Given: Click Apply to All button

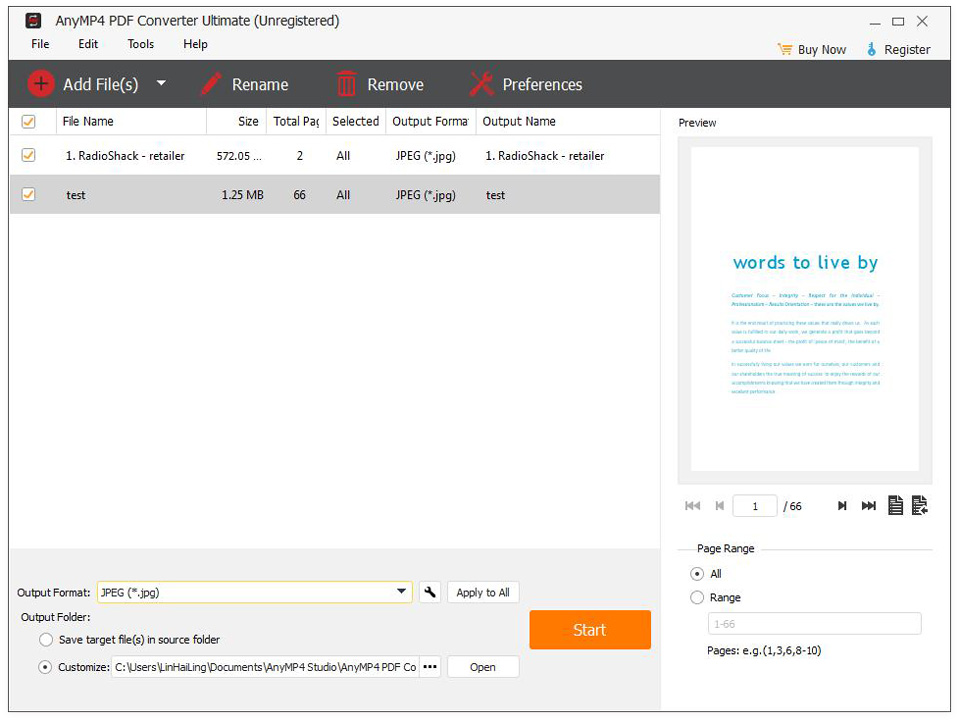Looking at the screenshot, I should pyautogui.click(x=483, y=592).
